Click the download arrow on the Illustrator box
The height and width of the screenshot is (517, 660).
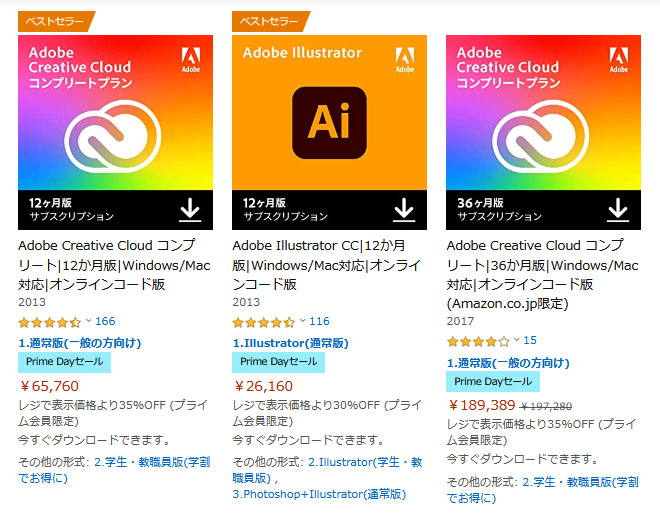click(404, 208)
